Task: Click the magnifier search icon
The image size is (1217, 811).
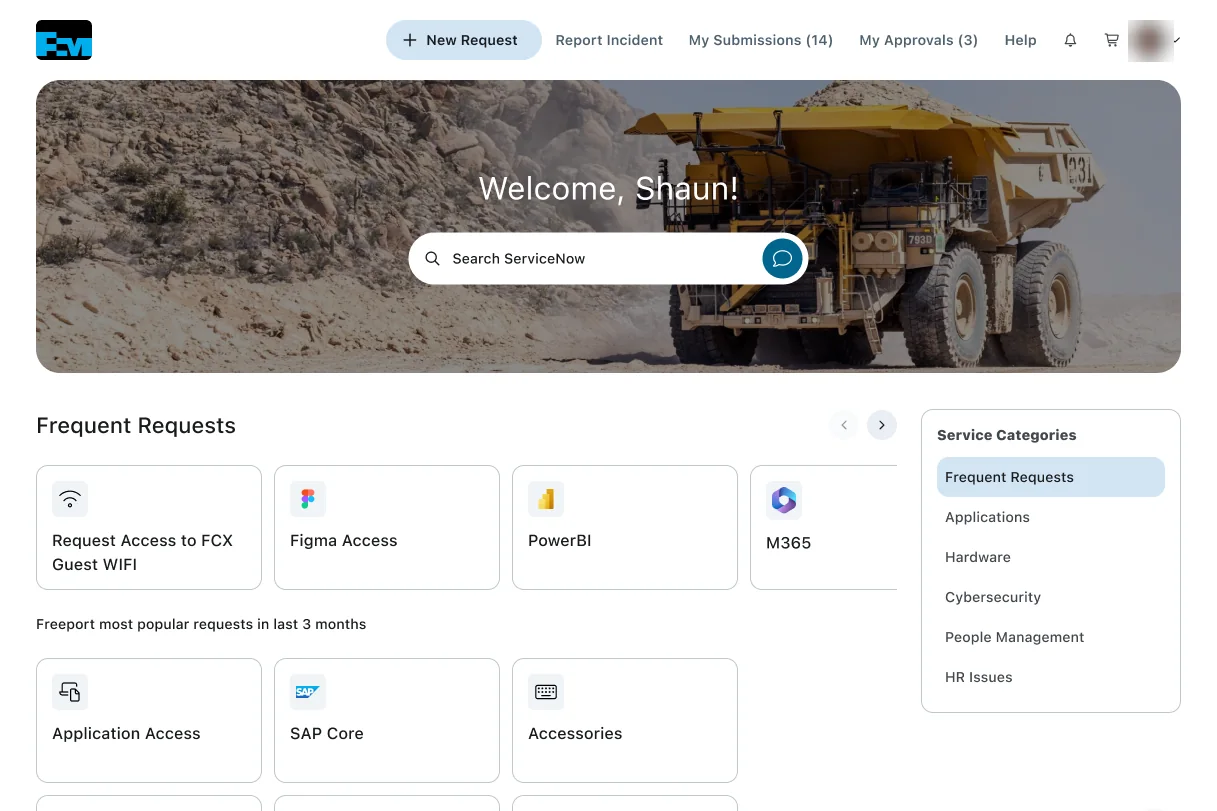Action: click(x=432, y=258)
